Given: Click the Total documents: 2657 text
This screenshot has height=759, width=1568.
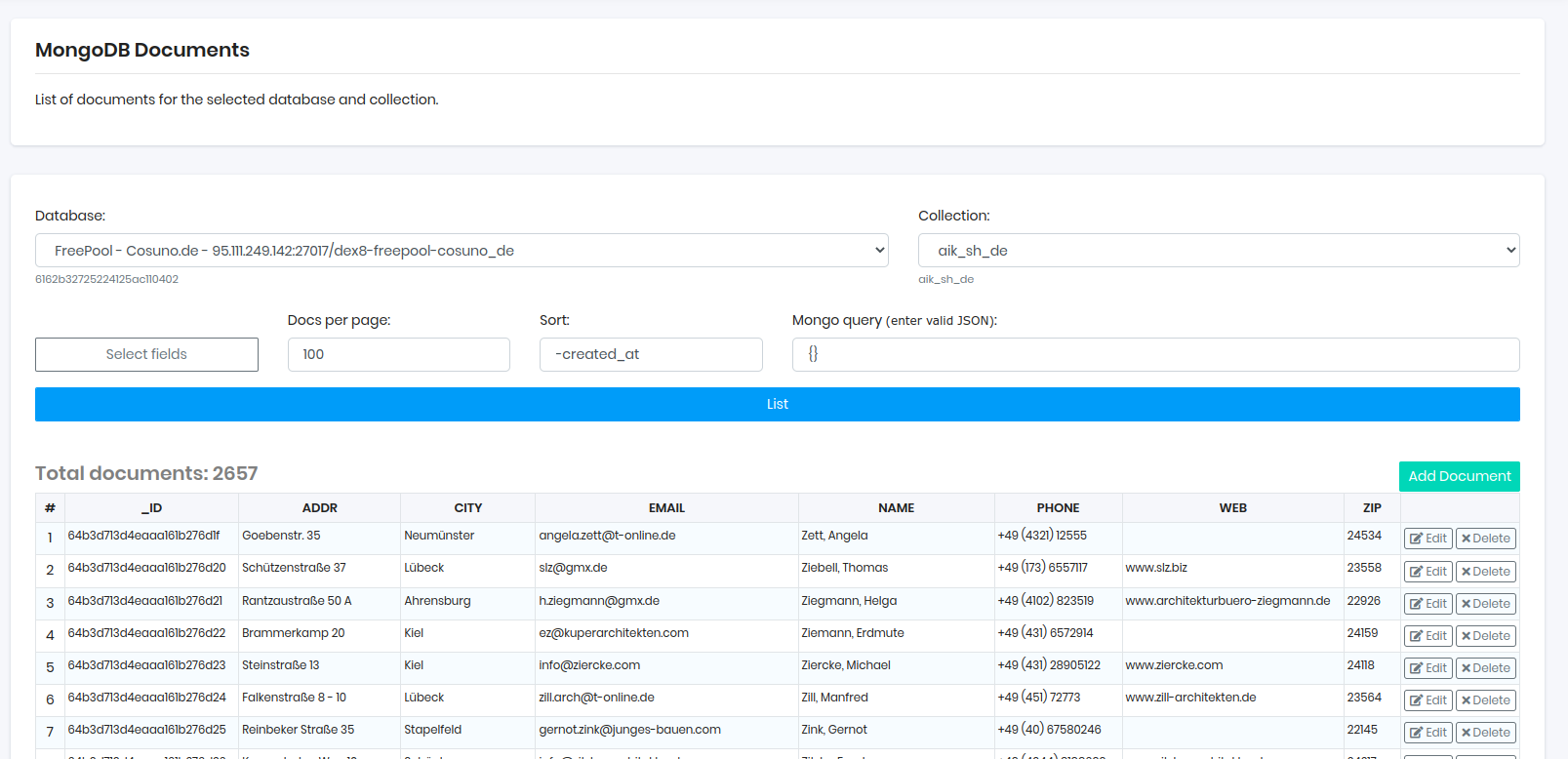Looking at the screenshot, I should click(146, 473).
